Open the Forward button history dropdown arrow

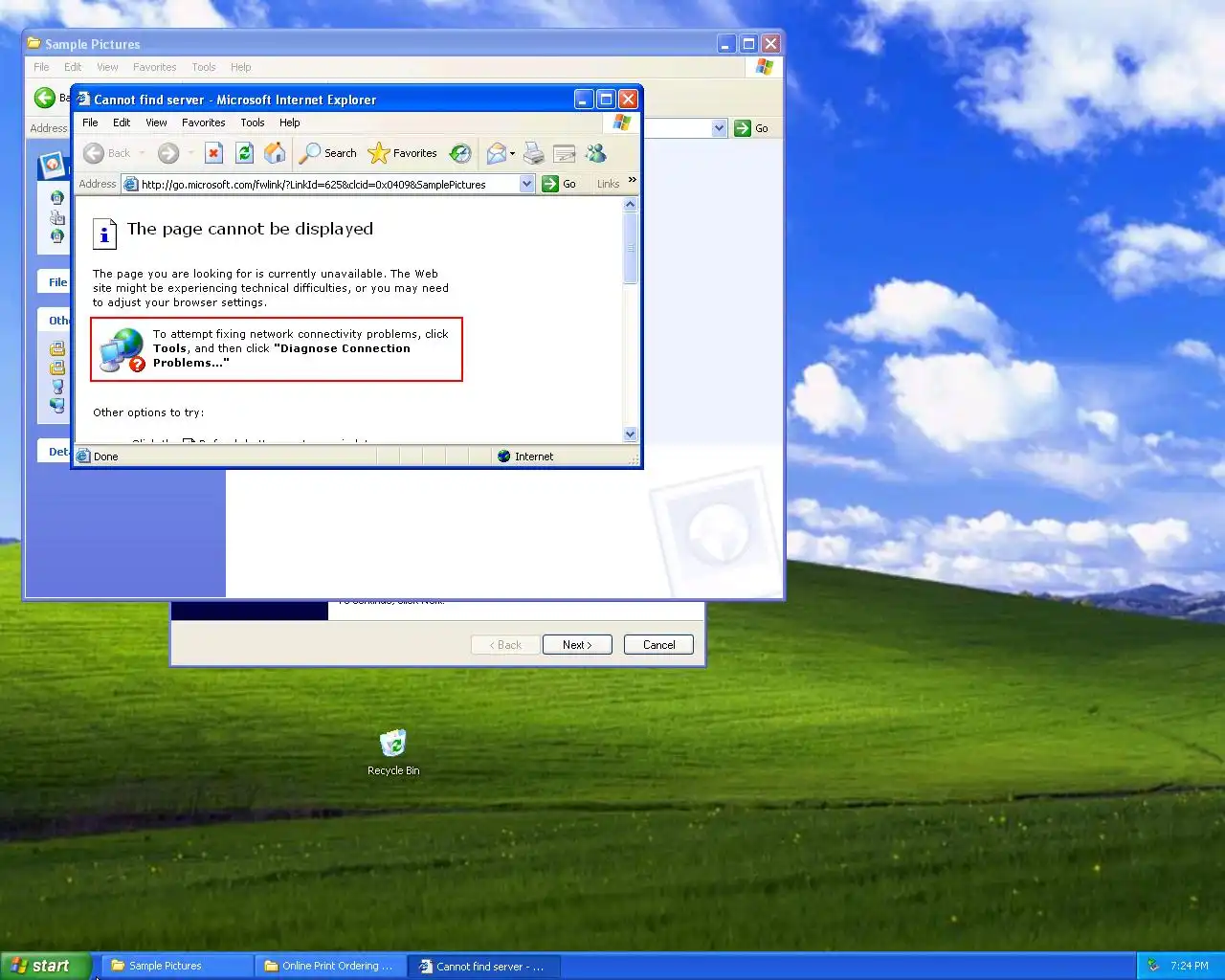tap(190, 153)
